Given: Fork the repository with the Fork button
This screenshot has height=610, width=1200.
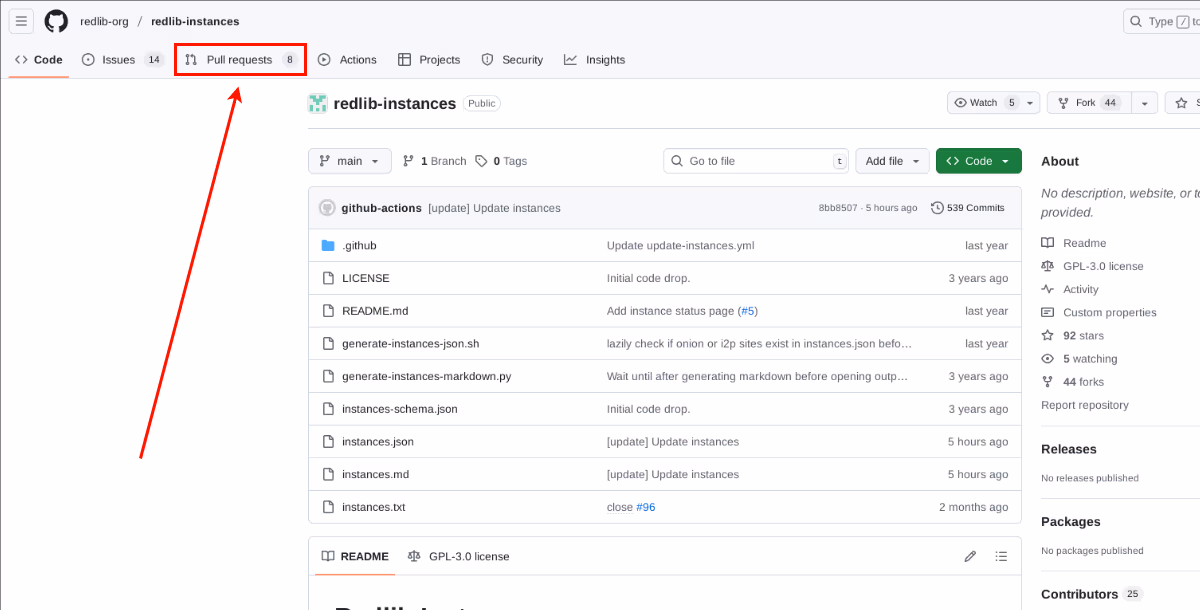Looking at the screenshot, I should click(x=1087, y=103).
